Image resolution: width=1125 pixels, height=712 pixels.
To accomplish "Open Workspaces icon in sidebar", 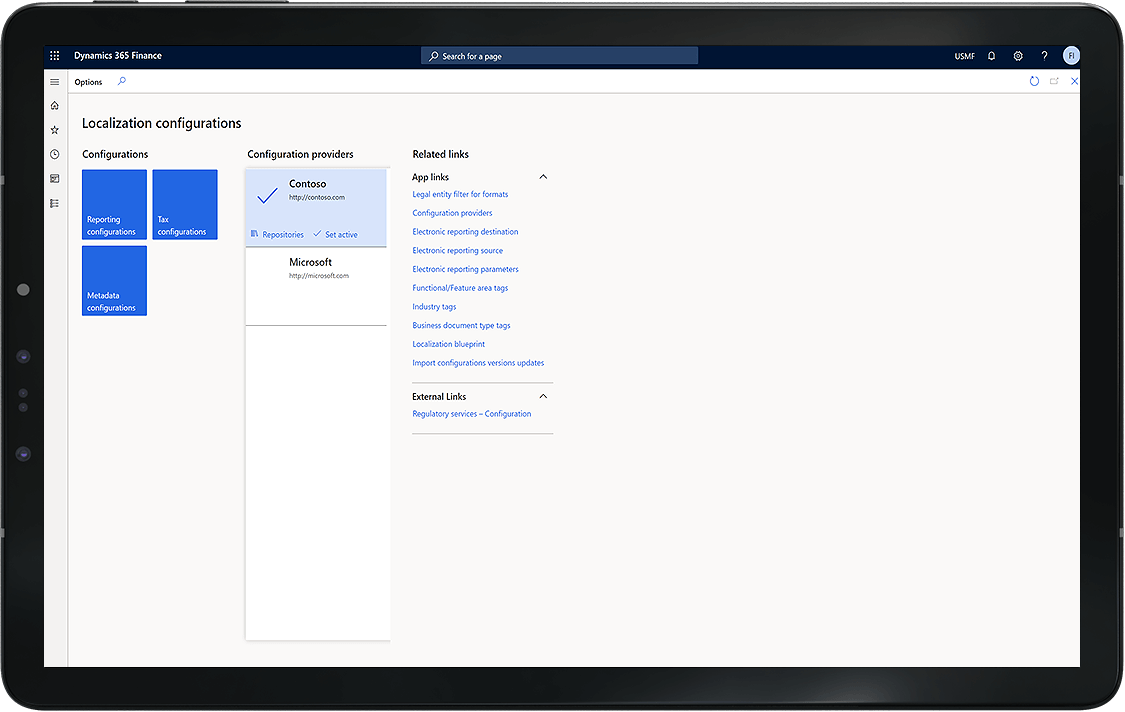I will click(55, 178).
